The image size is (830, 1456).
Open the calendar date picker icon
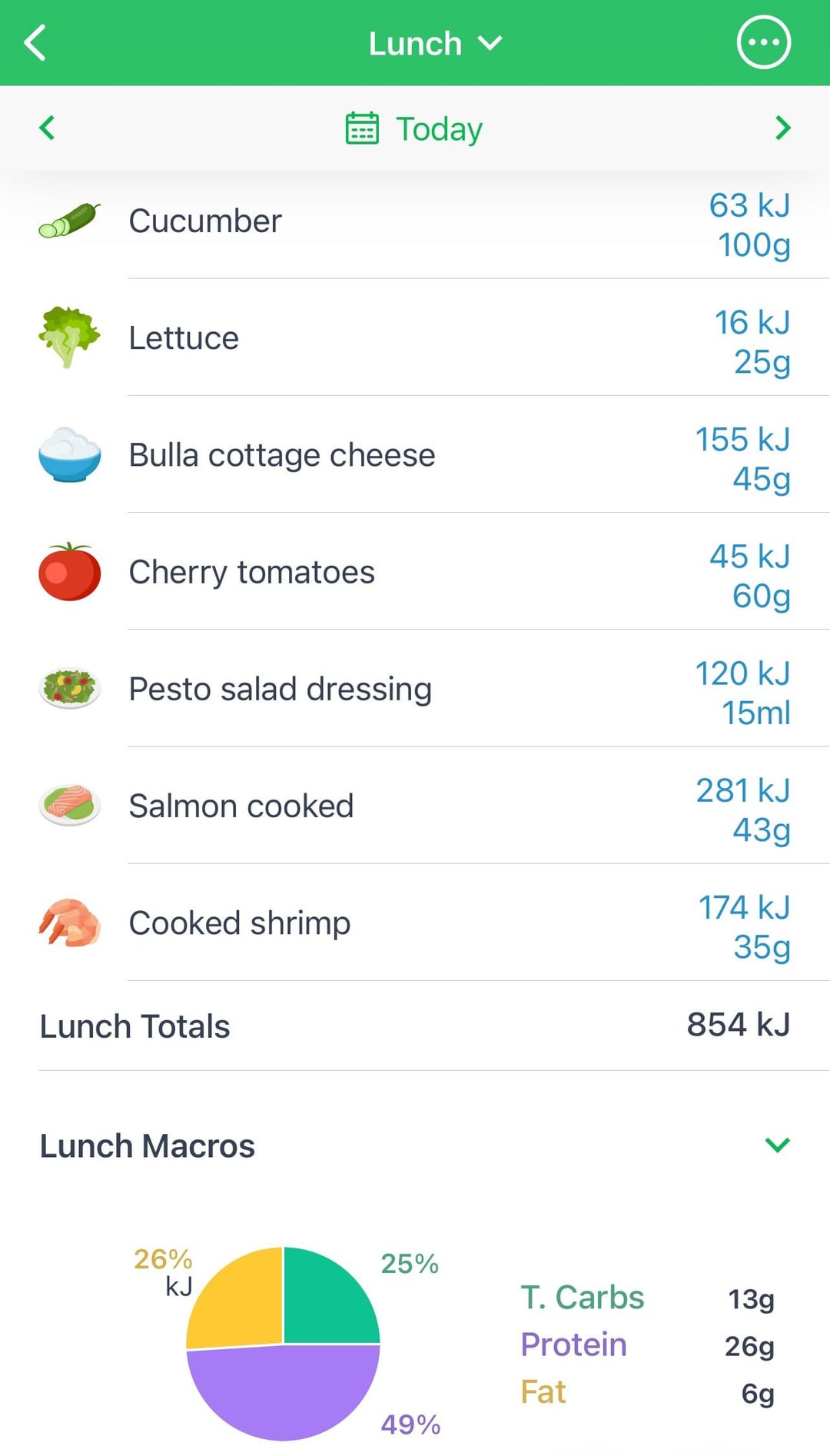[361, 128]
